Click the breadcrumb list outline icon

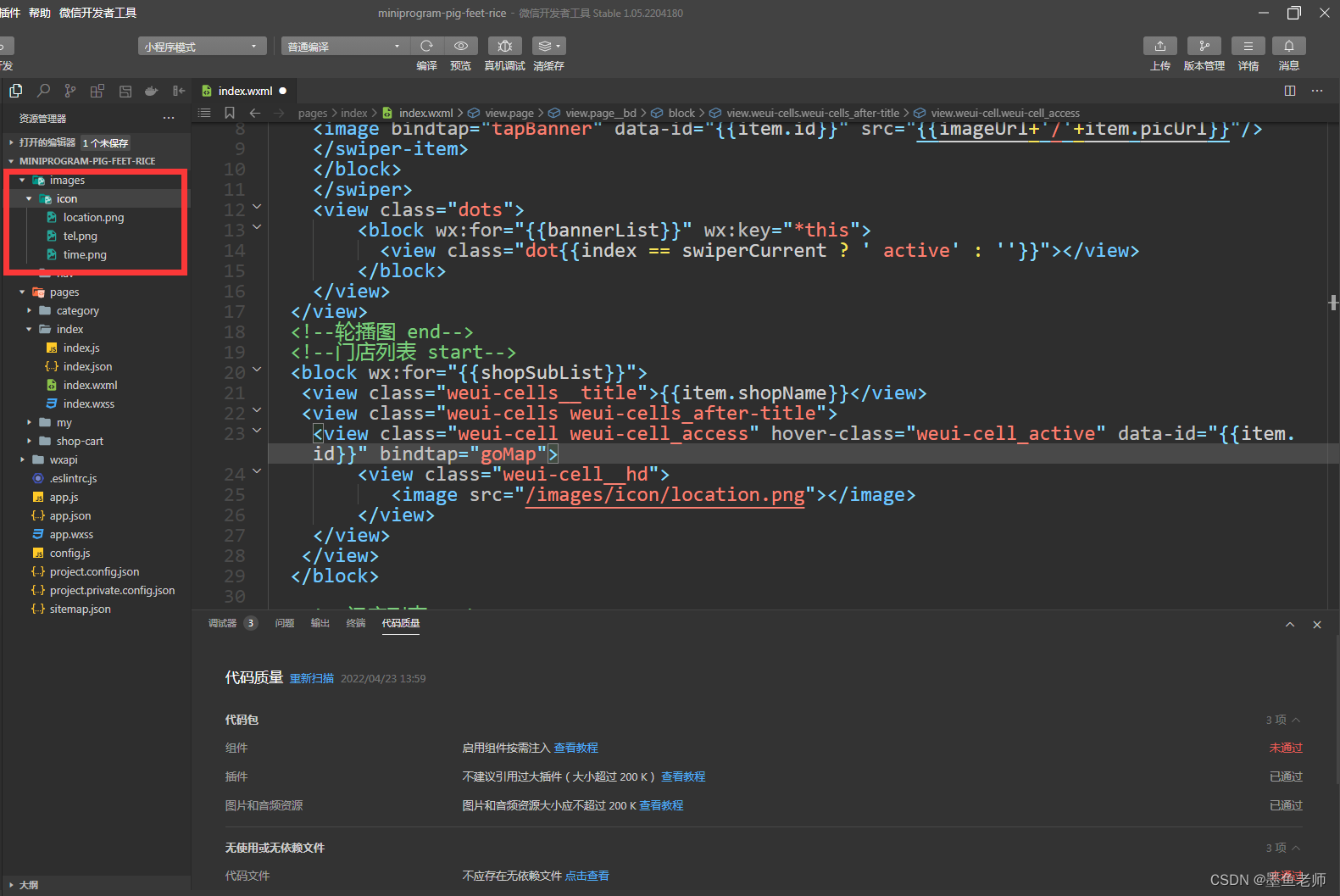click(204, 113)
